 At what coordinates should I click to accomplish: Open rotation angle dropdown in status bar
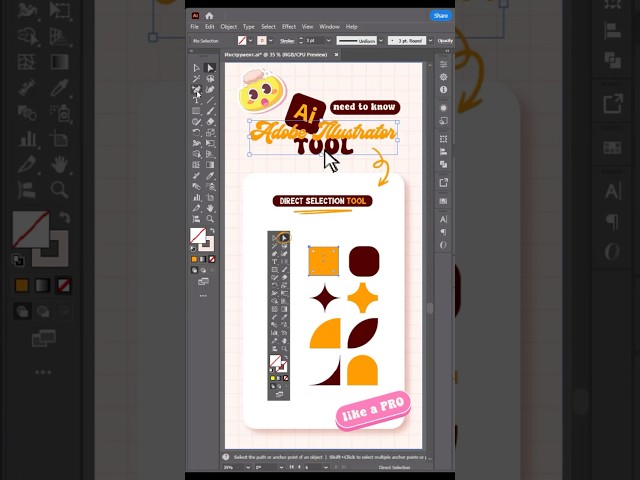pos(282,467)
